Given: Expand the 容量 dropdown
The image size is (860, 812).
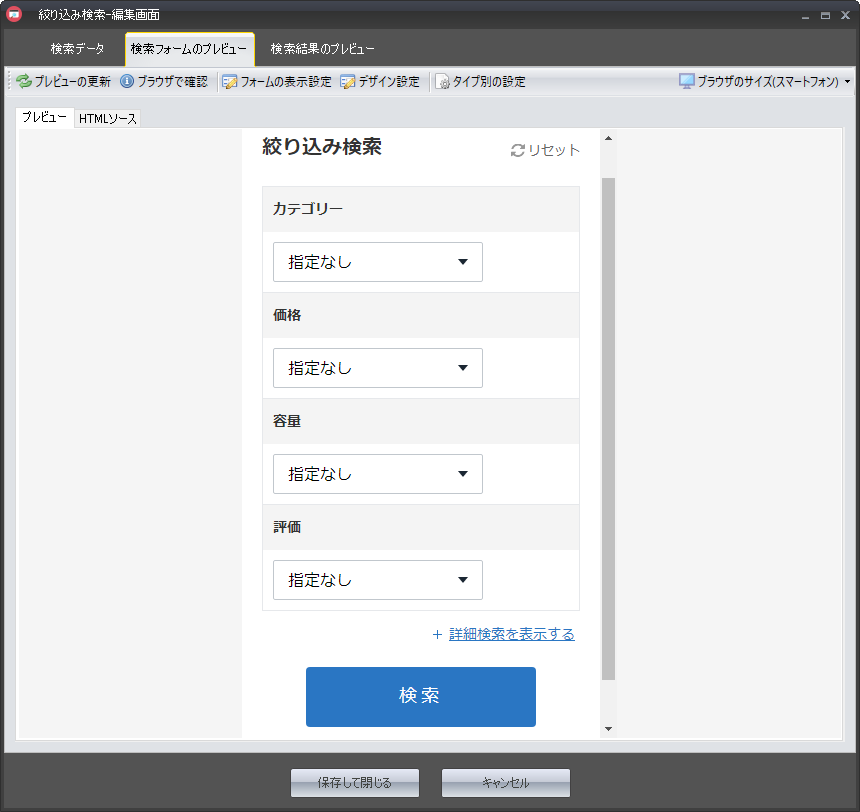Looking at the screenshot, I should 378,474.
